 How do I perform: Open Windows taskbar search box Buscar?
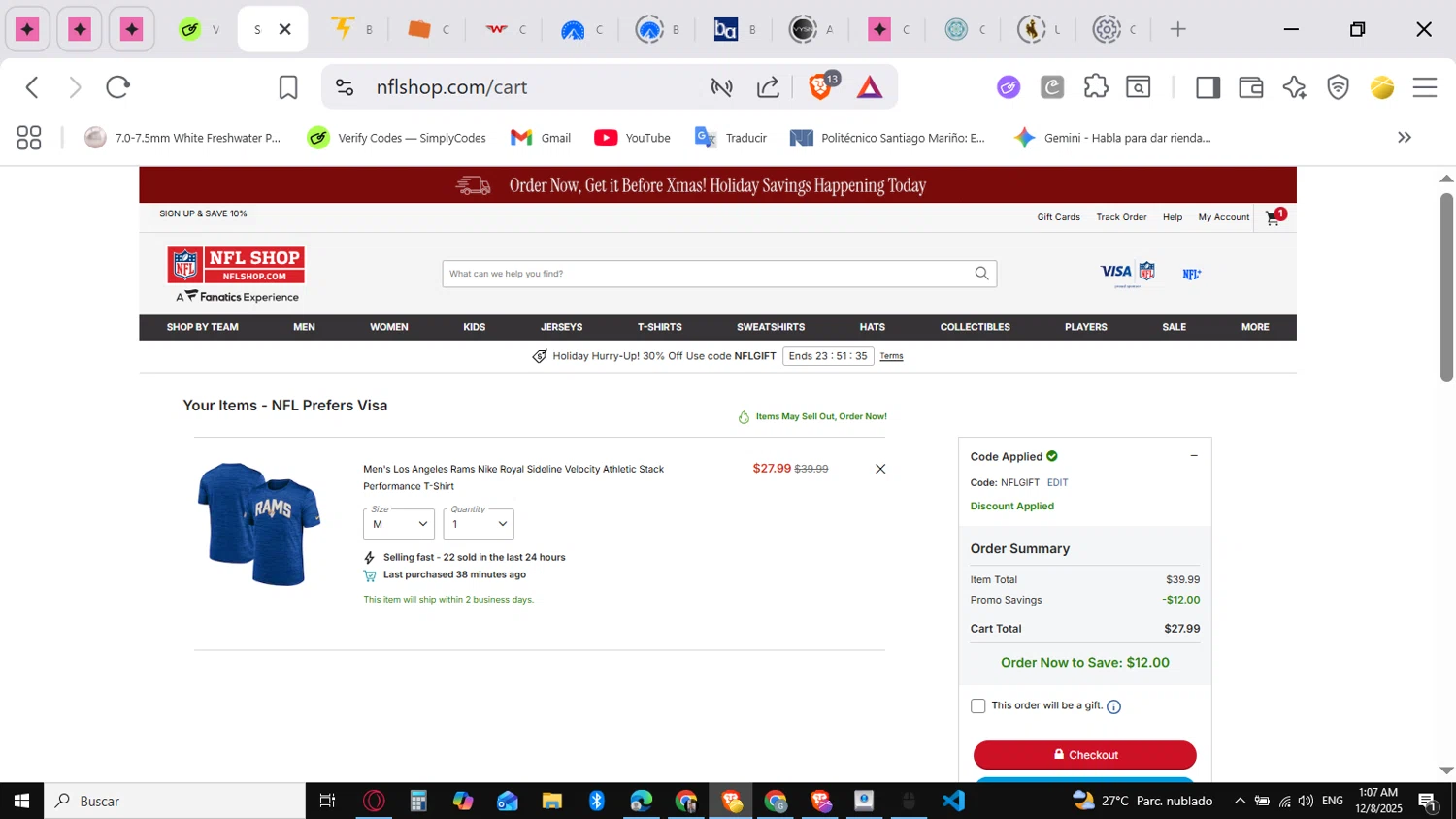click(175, 801)
